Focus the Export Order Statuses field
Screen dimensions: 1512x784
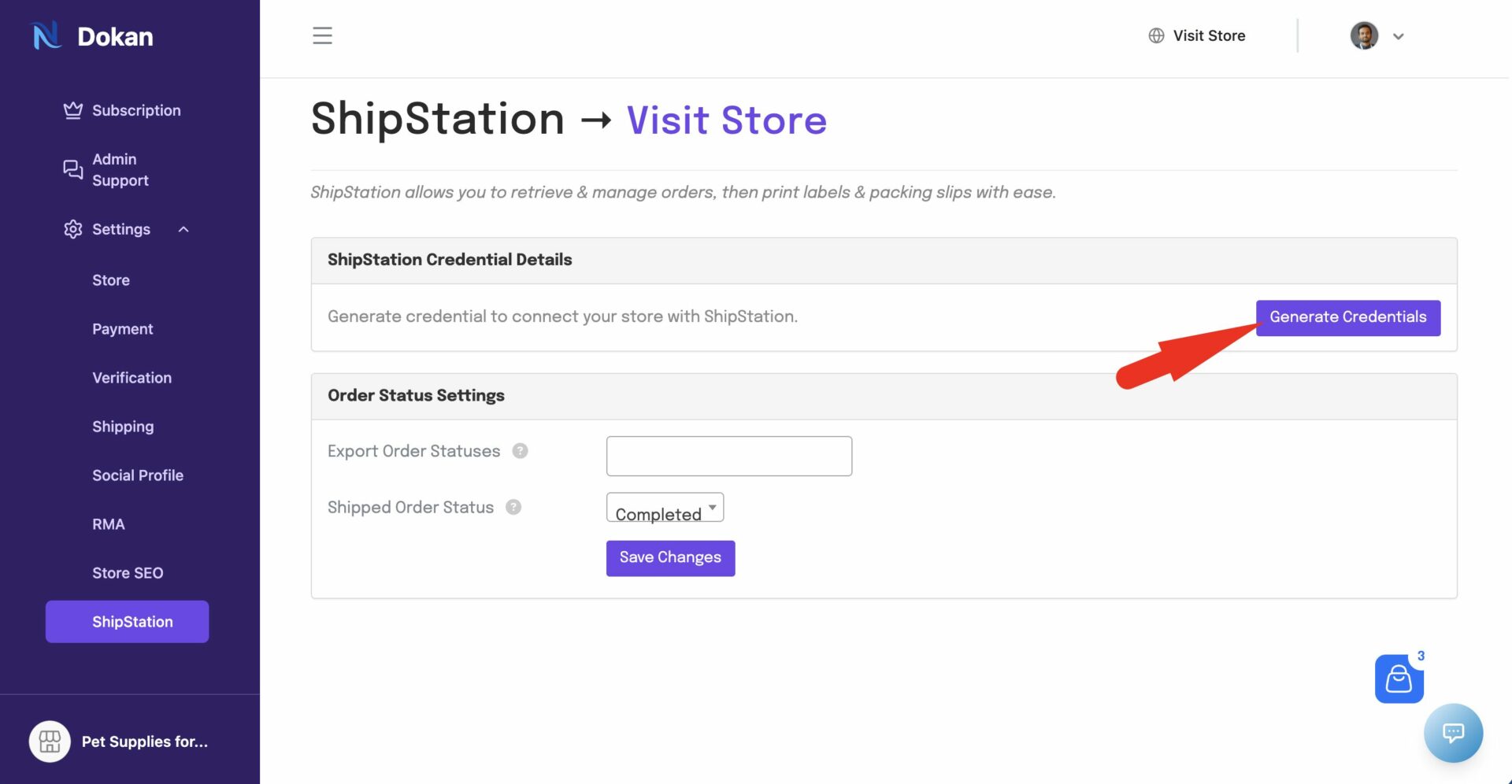click(x=728, y=456)
